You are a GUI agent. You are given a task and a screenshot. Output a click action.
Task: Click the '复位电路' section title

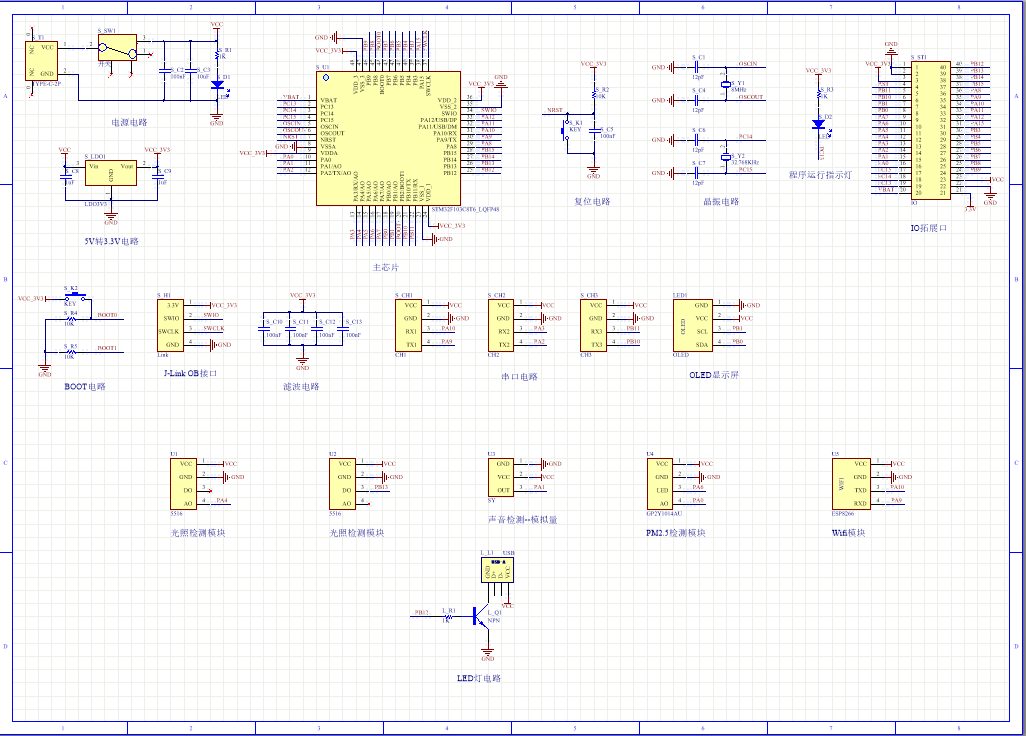coord(592,202)
